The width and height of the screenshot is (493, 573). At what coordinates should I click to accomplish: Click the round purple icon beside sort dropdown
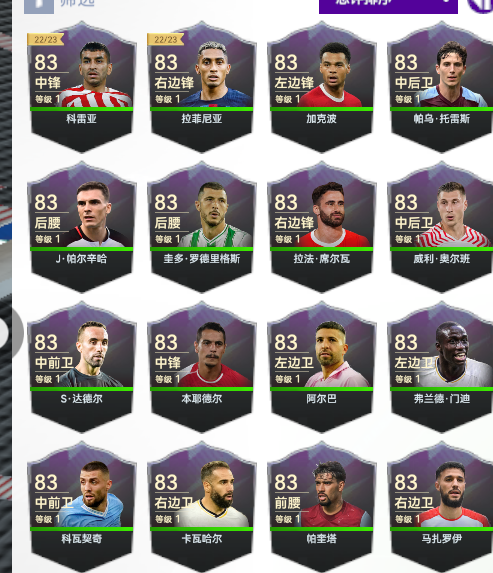click(480, 5)
